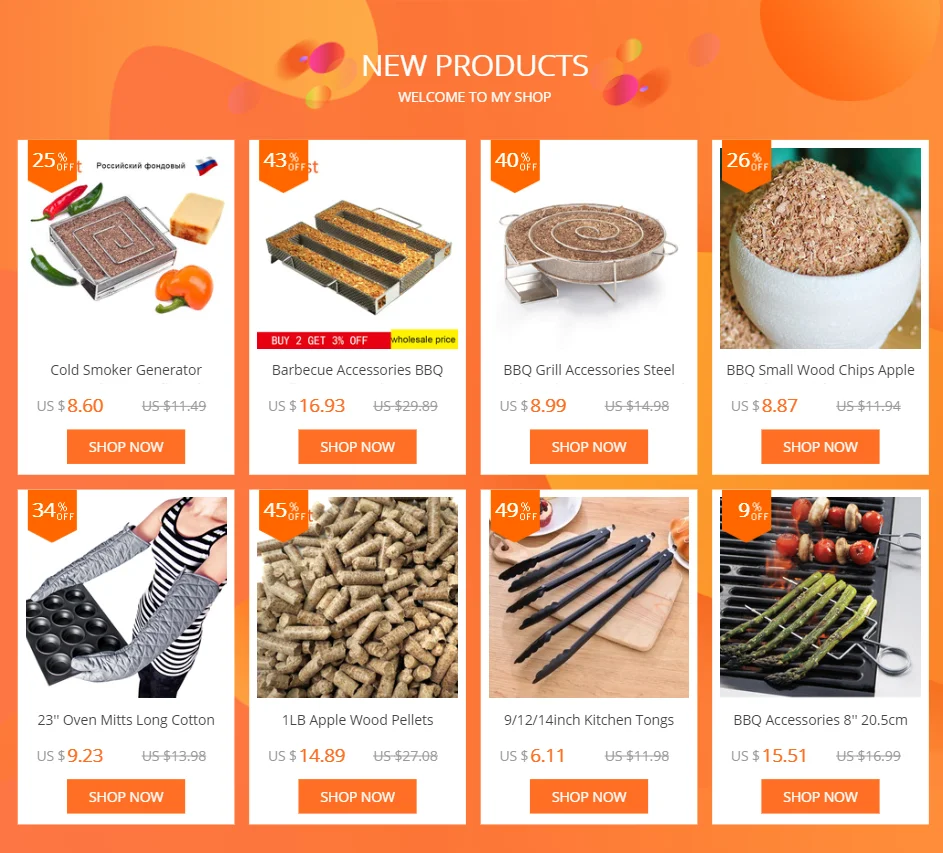Shop Now for BBQ Accessories 8'' 20.5cm
Screen dimensions: 943x853
point(820,796)
